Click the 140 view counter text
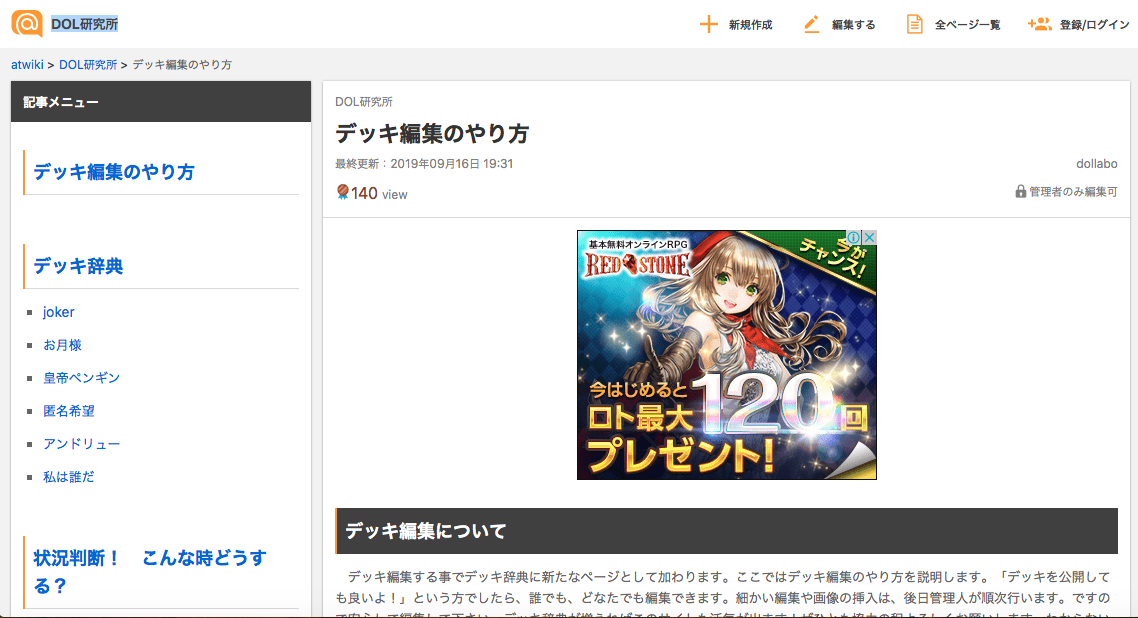1138x618 pixels. tap(379, 194)
